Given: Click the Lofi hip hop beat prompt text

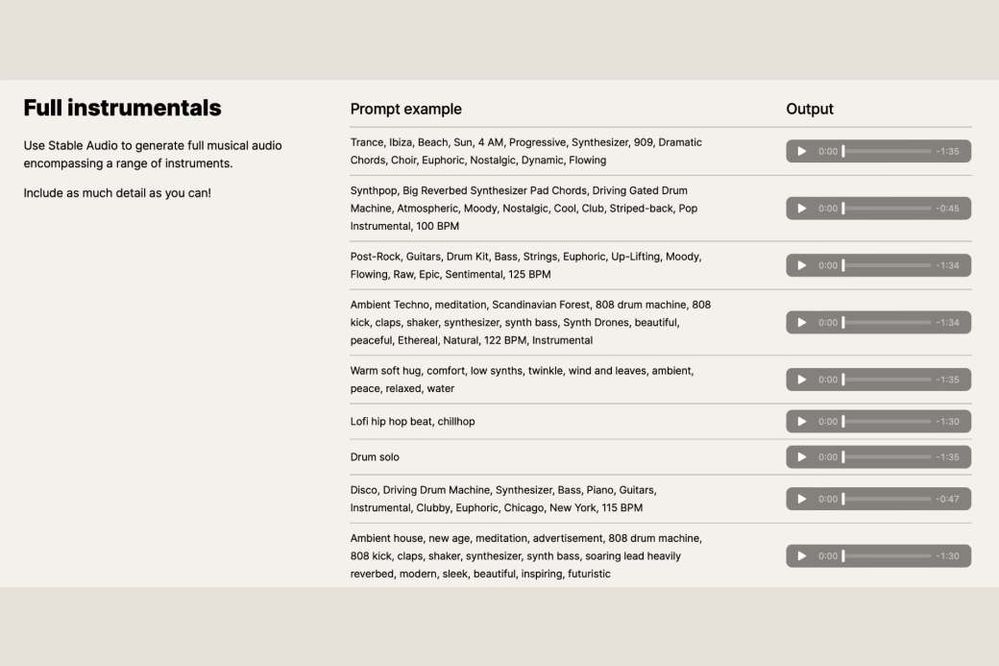Looking at the screenshot, I should pyautogui.click(x=412, y=421).
